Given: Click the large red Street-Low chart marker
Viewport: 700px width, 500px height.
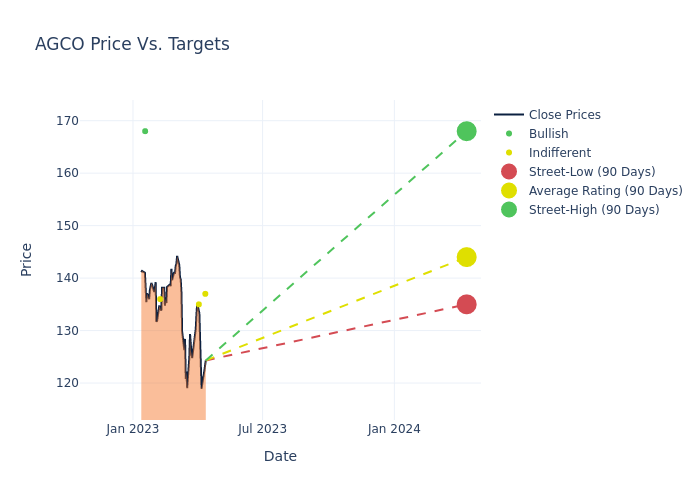Looking at the screenshot, I should point(466,304).
